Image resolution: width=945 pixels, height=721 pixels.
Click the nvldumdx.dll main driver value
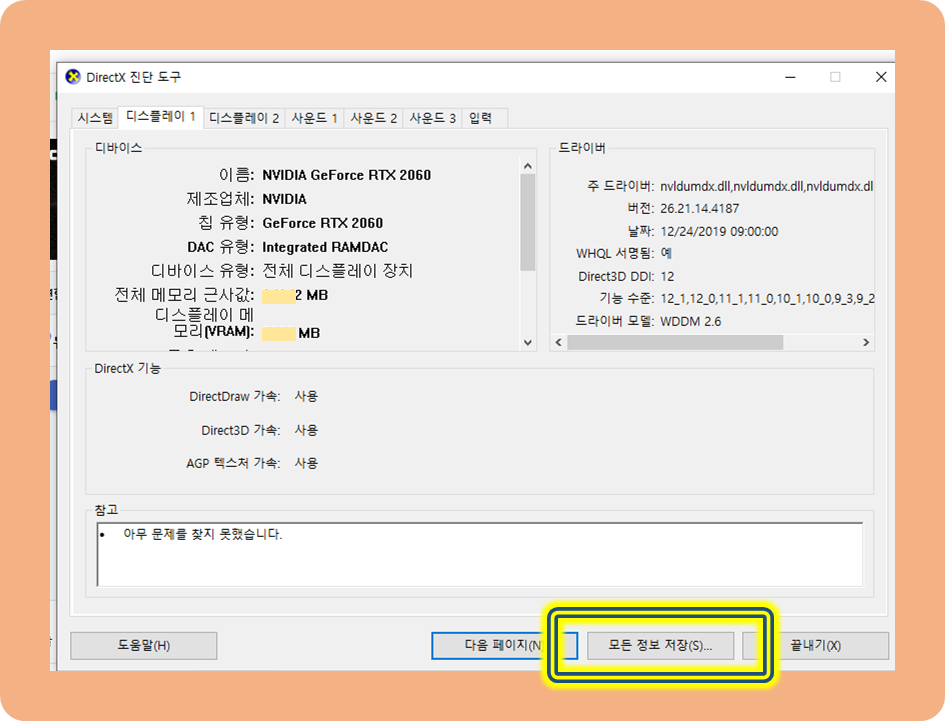coord(766,186)
